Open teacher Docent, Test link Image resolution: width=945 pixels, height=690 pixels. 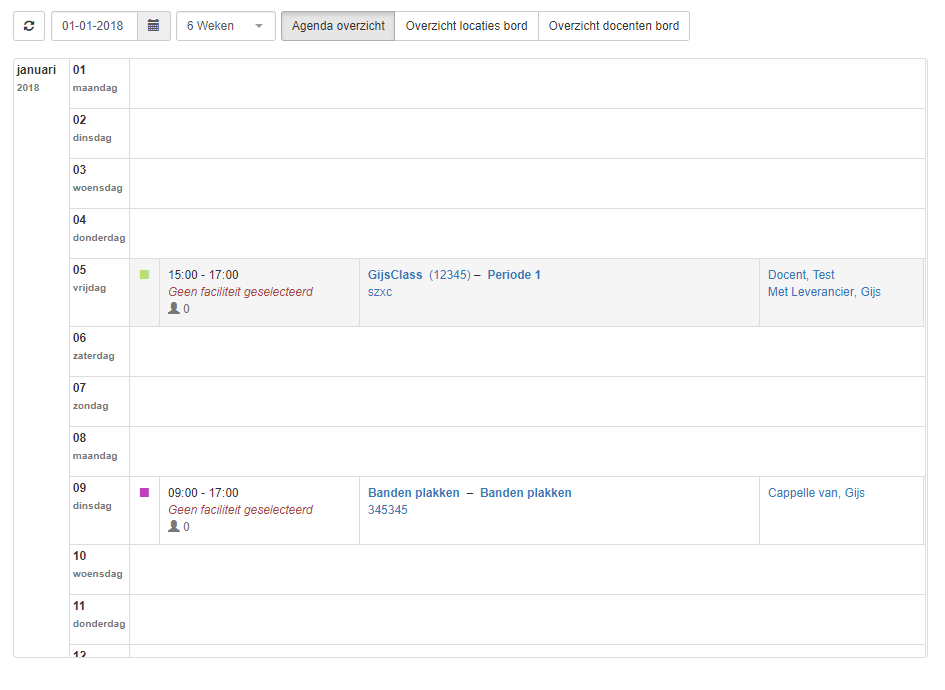click(801, 275)
